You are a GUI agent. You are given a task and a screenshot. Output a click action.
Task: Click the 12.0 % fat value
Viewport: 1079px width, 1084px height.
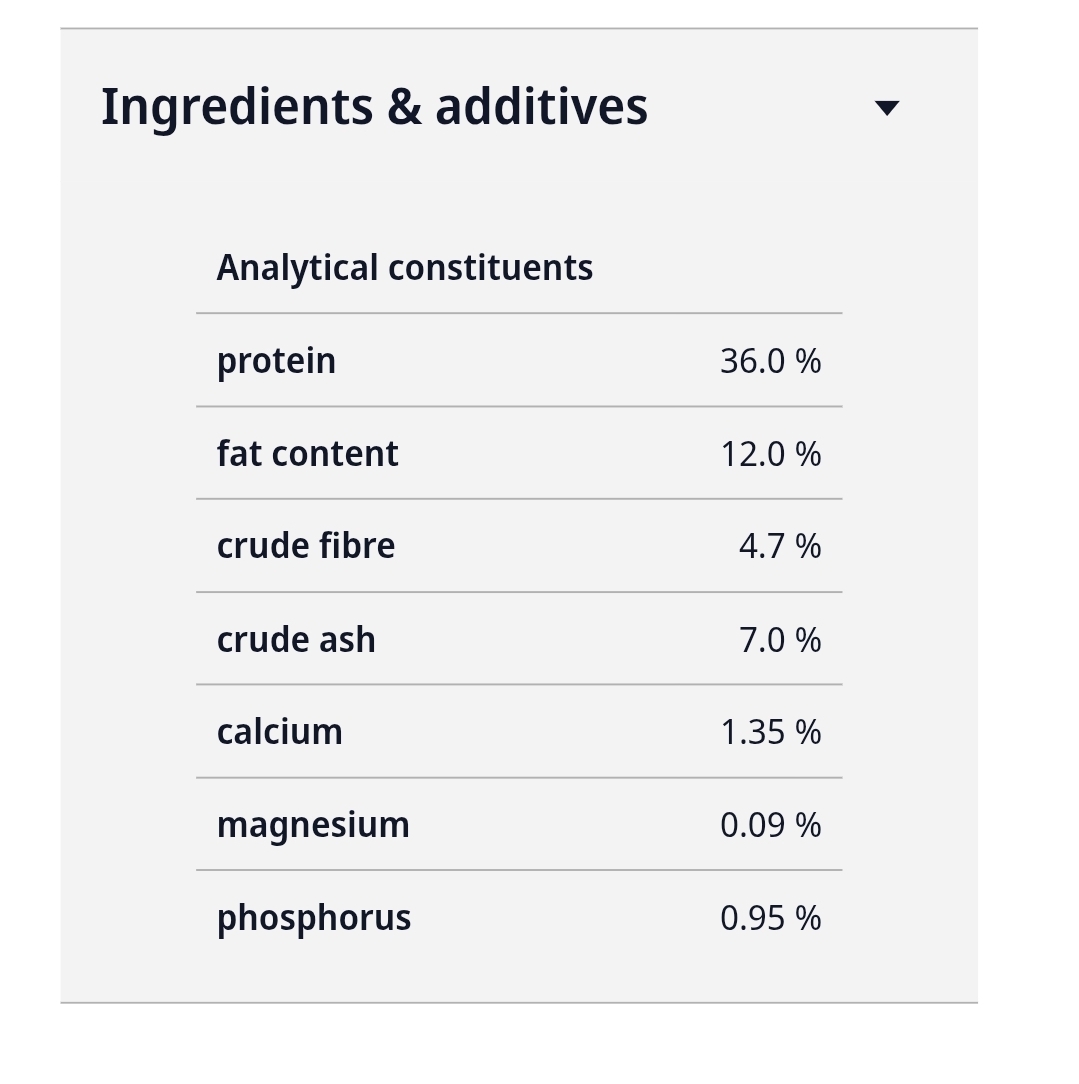click(x=770, y=454)
